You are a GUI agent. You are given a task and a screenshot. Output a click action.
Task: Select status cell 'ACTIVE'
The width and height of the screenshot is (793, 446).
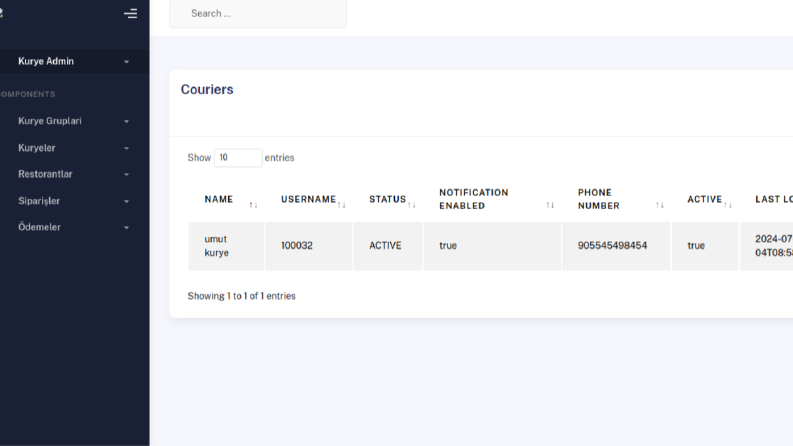click(x=388, y=246)
